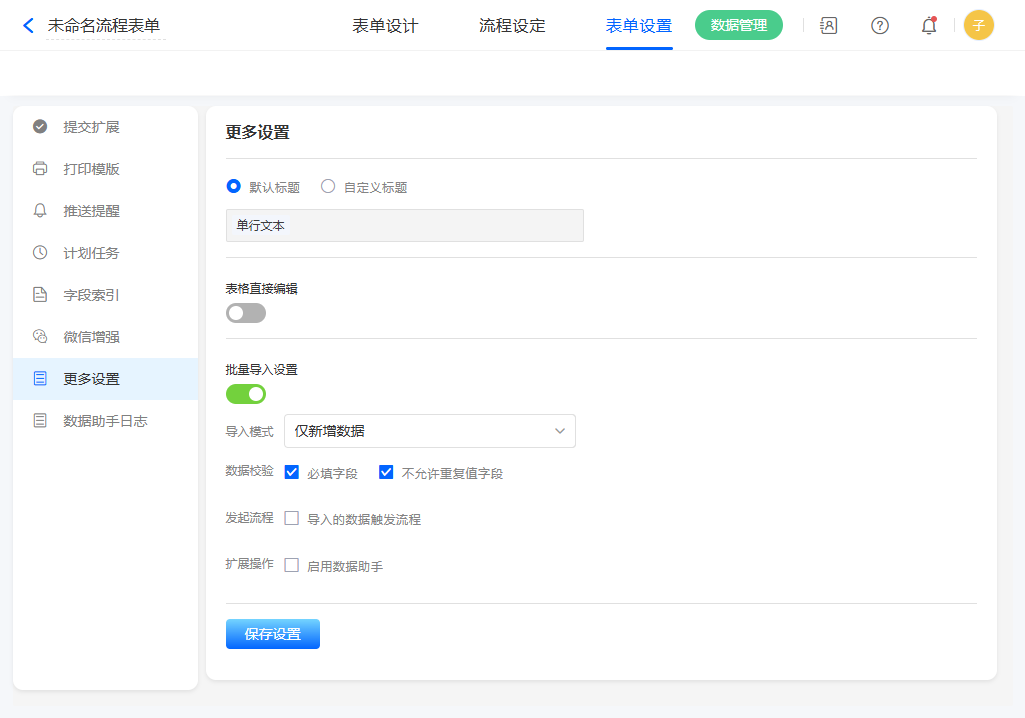
Task: Turn off the 批量导入设置 switch
Action: click(x=246, y=394)
